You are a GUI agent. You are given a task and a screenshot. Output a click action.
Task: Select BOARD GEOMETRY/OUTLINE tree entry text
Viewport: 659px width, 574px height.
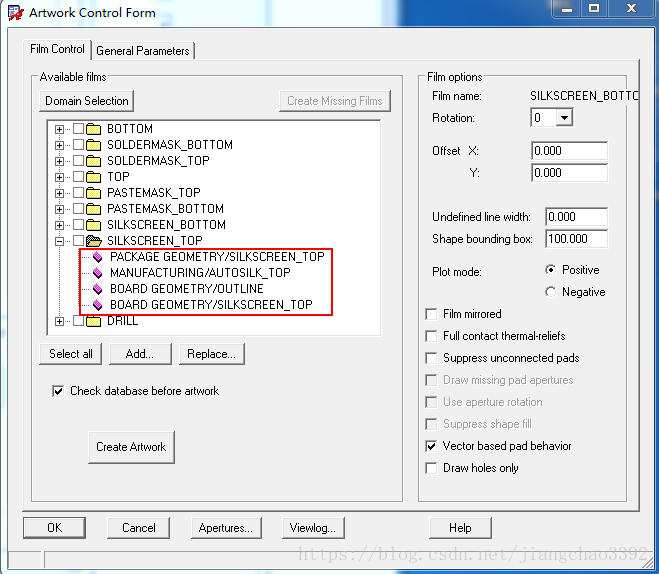tap(187, 289)
